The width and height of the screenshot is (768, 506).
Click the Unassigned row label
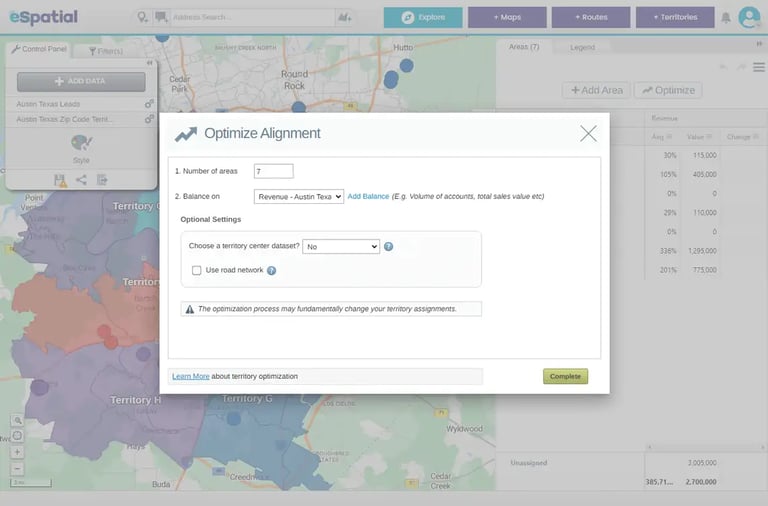click(x=528, y=462)
